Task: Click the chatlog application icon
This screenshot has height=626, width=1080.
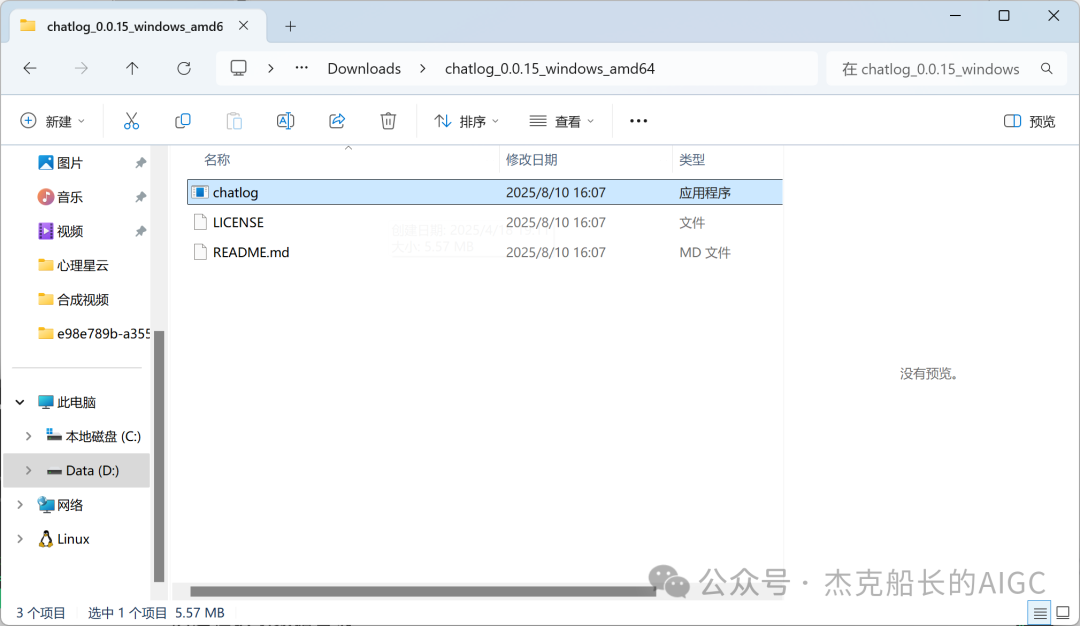Action: (200, 192)
